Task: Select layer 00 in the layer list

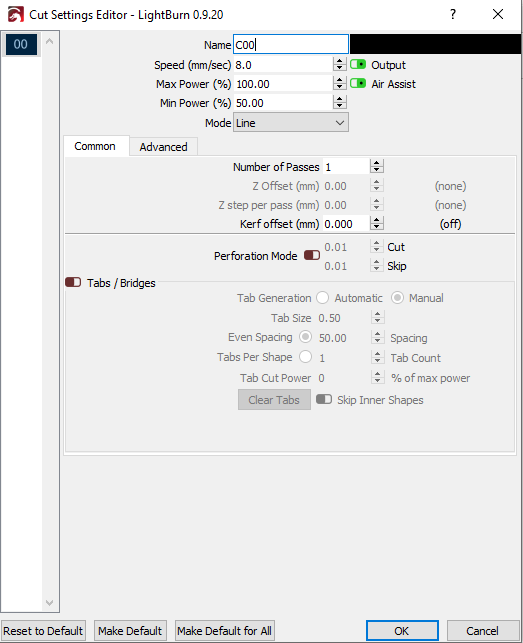Action: tap(21, 44)
